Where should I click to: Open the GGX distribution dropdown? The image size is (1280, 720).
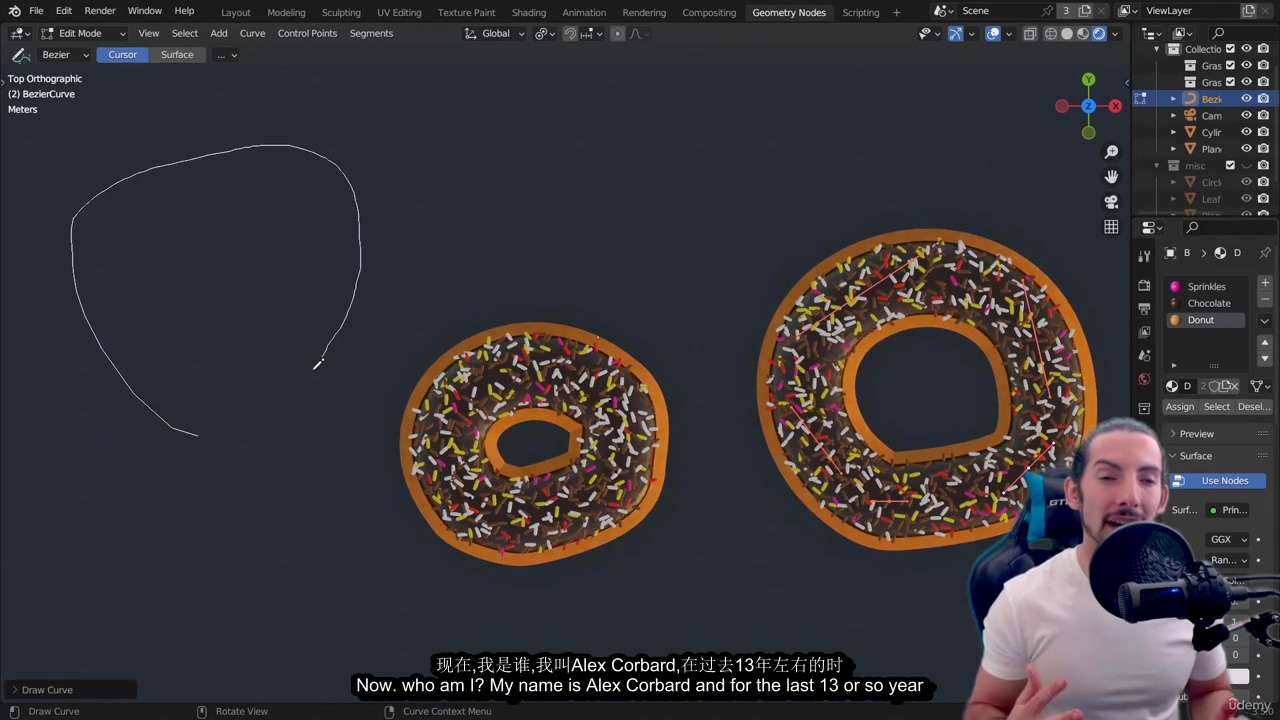click(x=1229, y=539)
